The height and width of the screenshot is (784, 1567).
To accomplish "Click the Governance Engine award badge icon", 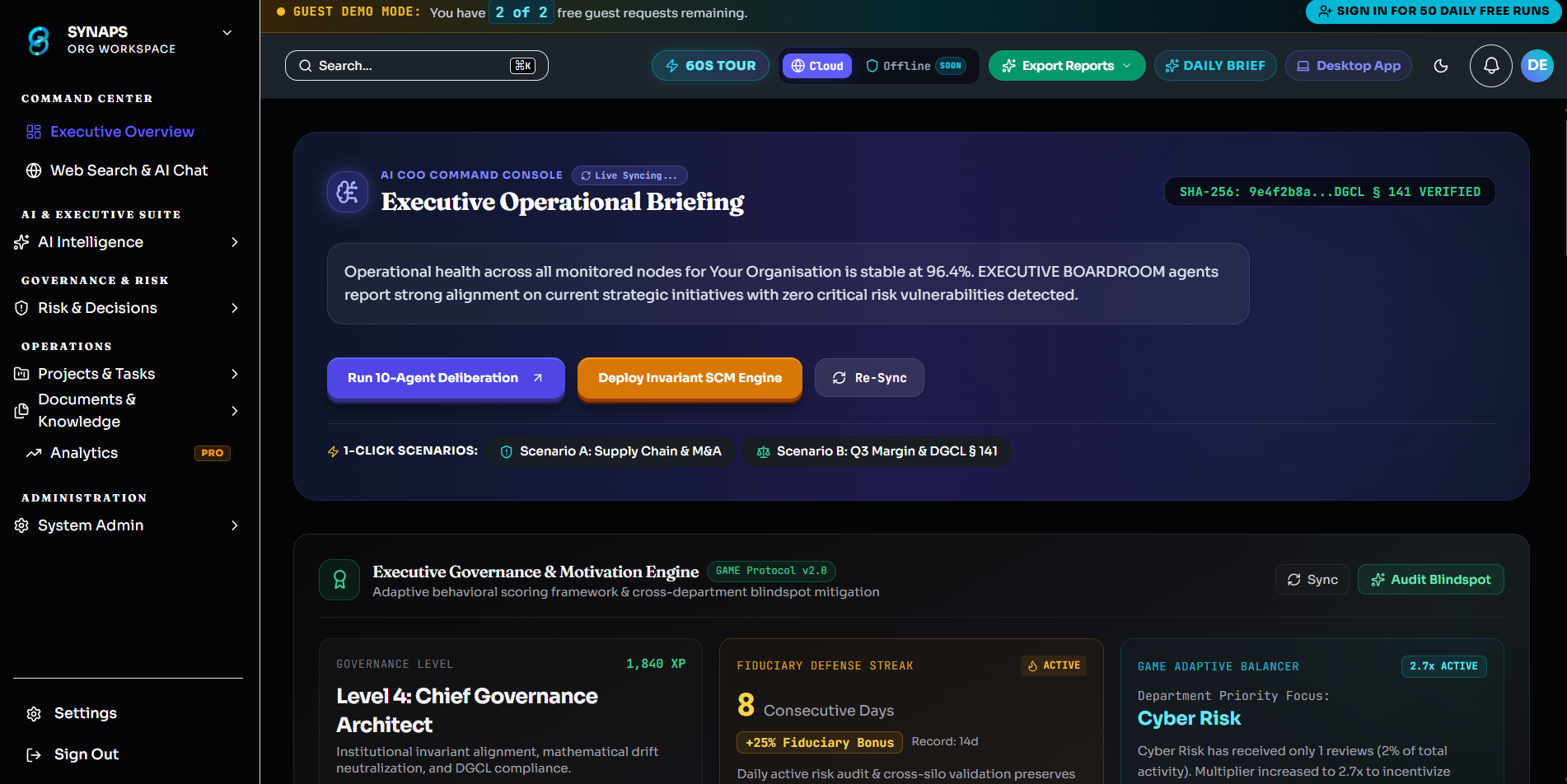I will [339, 580].
